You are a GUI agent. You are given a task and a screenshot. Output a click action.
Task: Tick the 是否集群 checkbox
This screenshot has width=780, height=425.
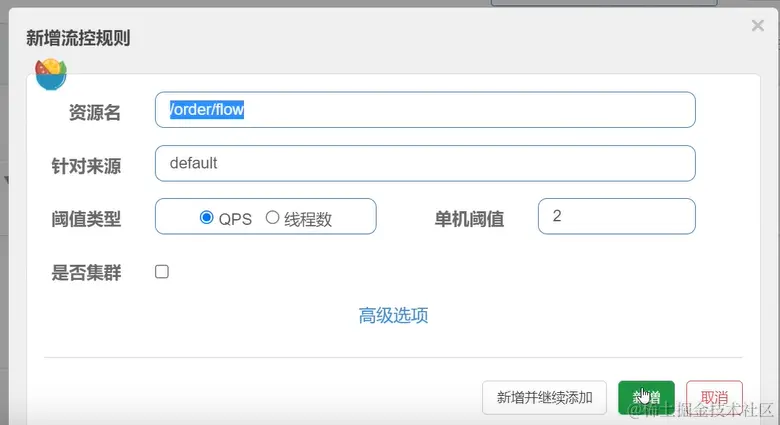pos(162,272)
